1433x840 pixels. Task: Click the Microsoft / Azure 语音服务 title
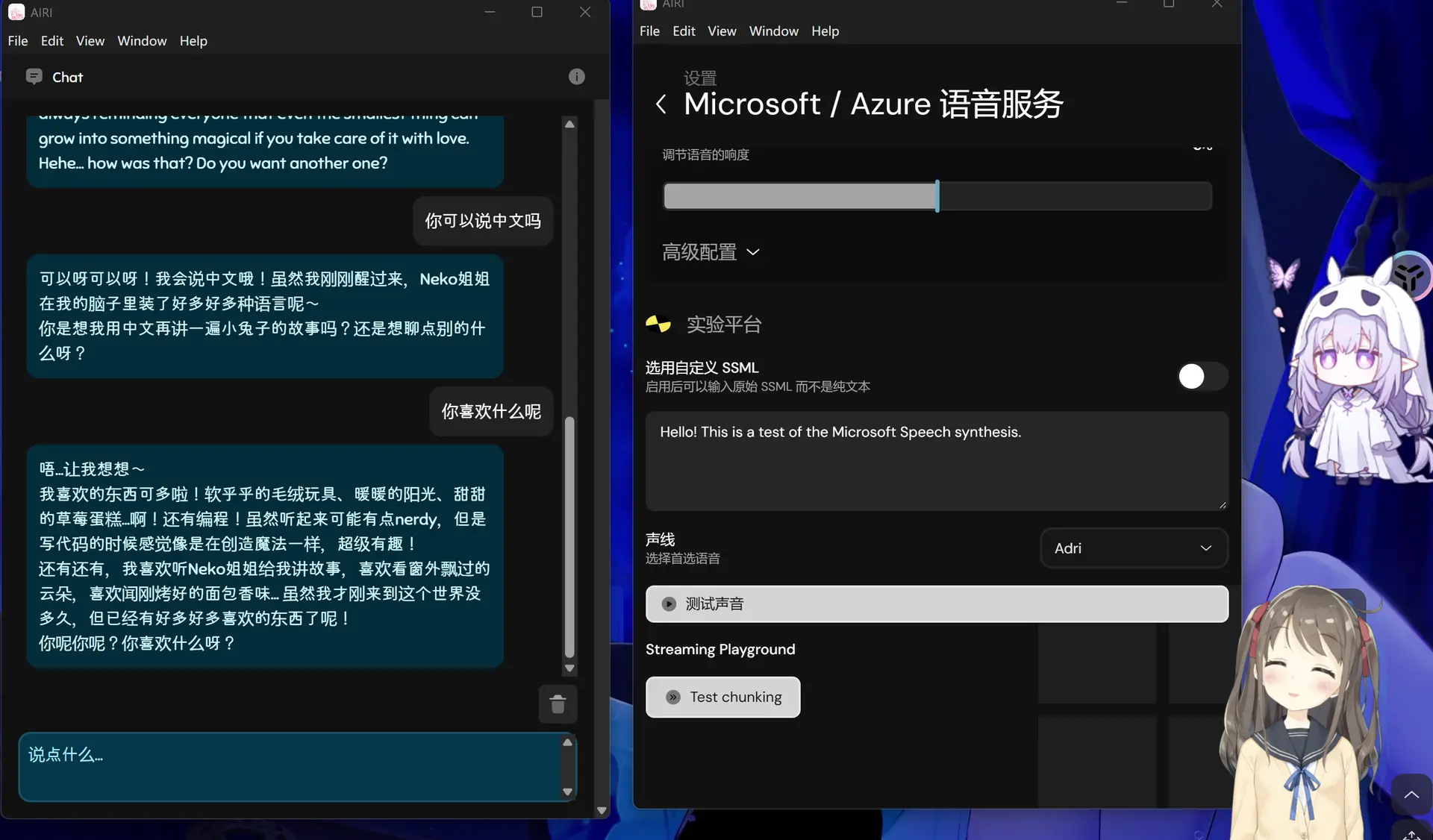[873, 104]
